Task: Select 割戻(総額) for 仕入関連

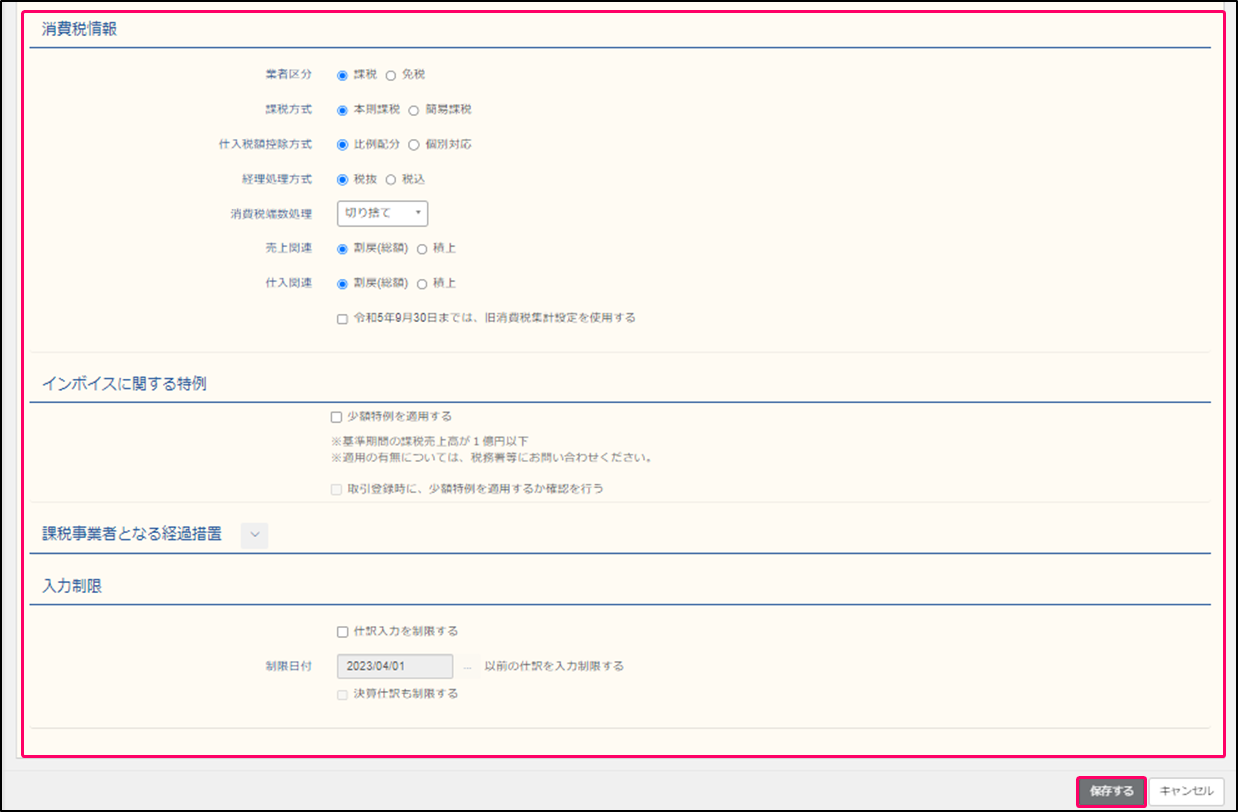Action: 343,284
